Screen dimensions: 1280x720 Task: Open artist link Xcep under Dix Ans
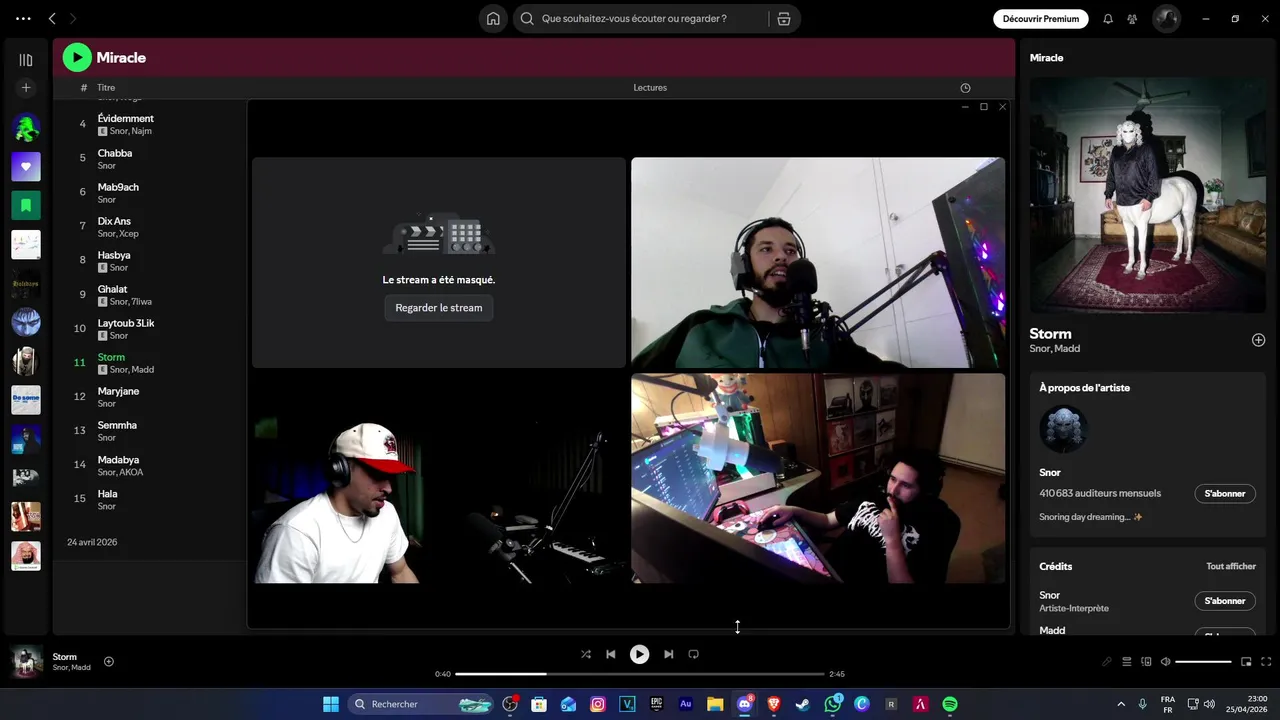coord(129,234)
